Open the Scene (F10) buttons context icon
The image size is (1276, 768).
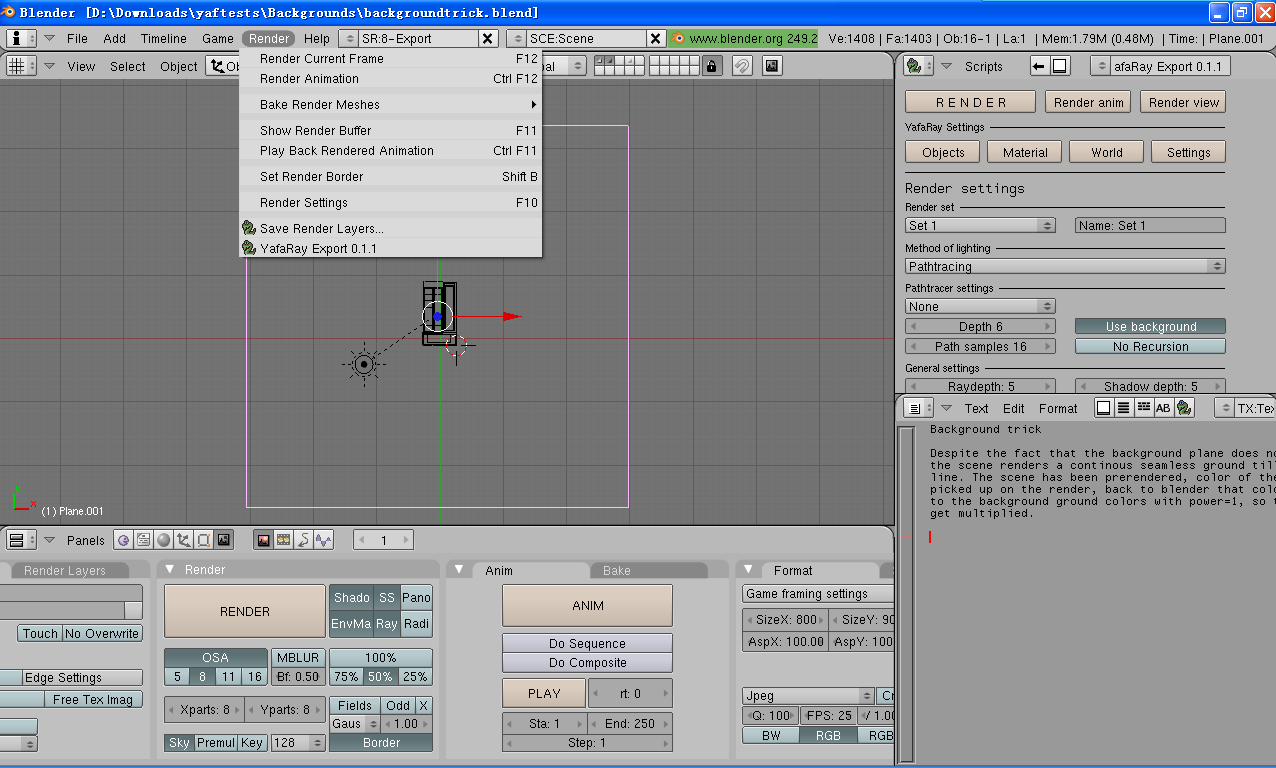pyautogui.click(x=223, y=540)
